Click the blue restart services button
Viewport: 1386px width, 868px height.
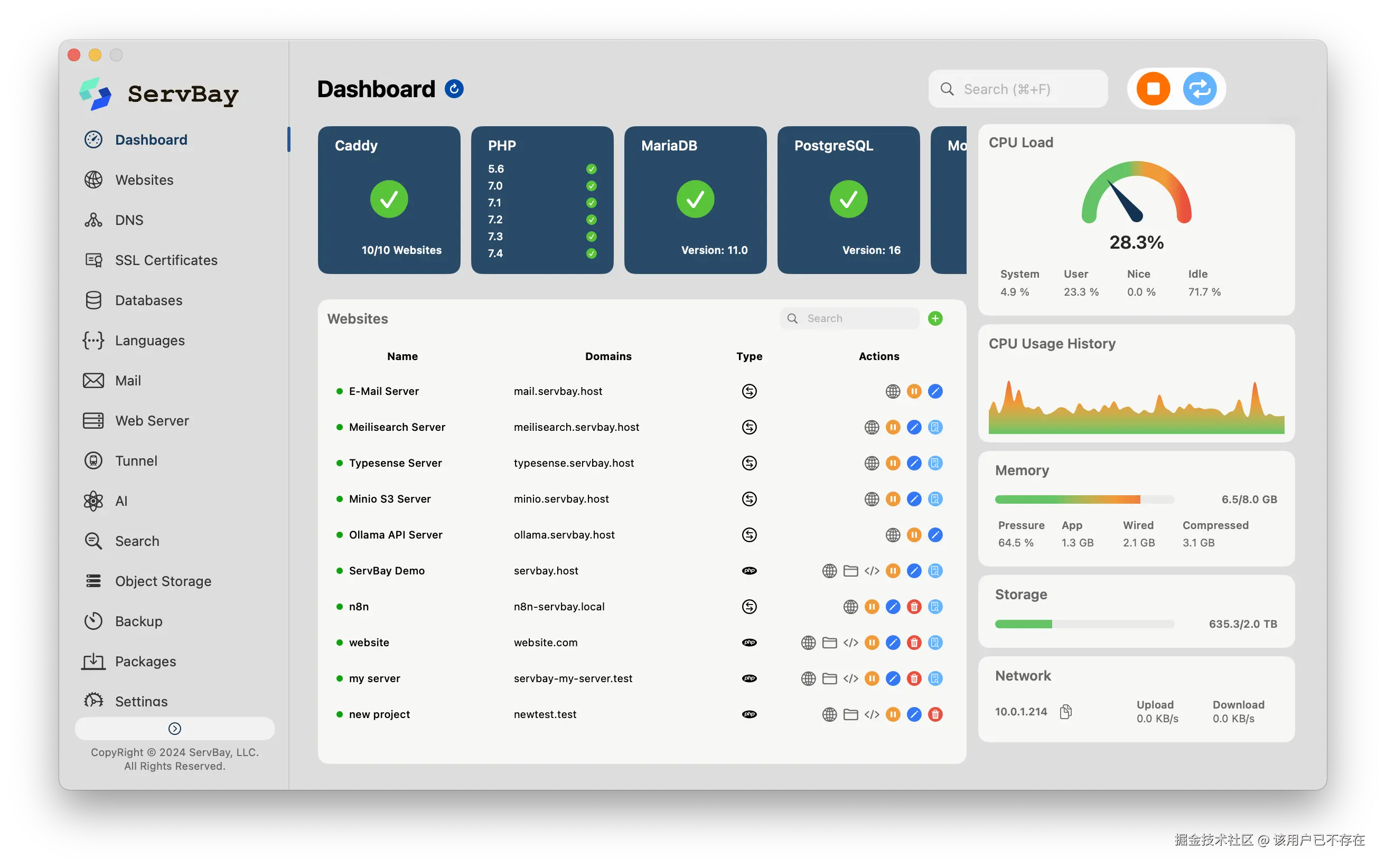pyautogui.click(x=1200, y=89)
